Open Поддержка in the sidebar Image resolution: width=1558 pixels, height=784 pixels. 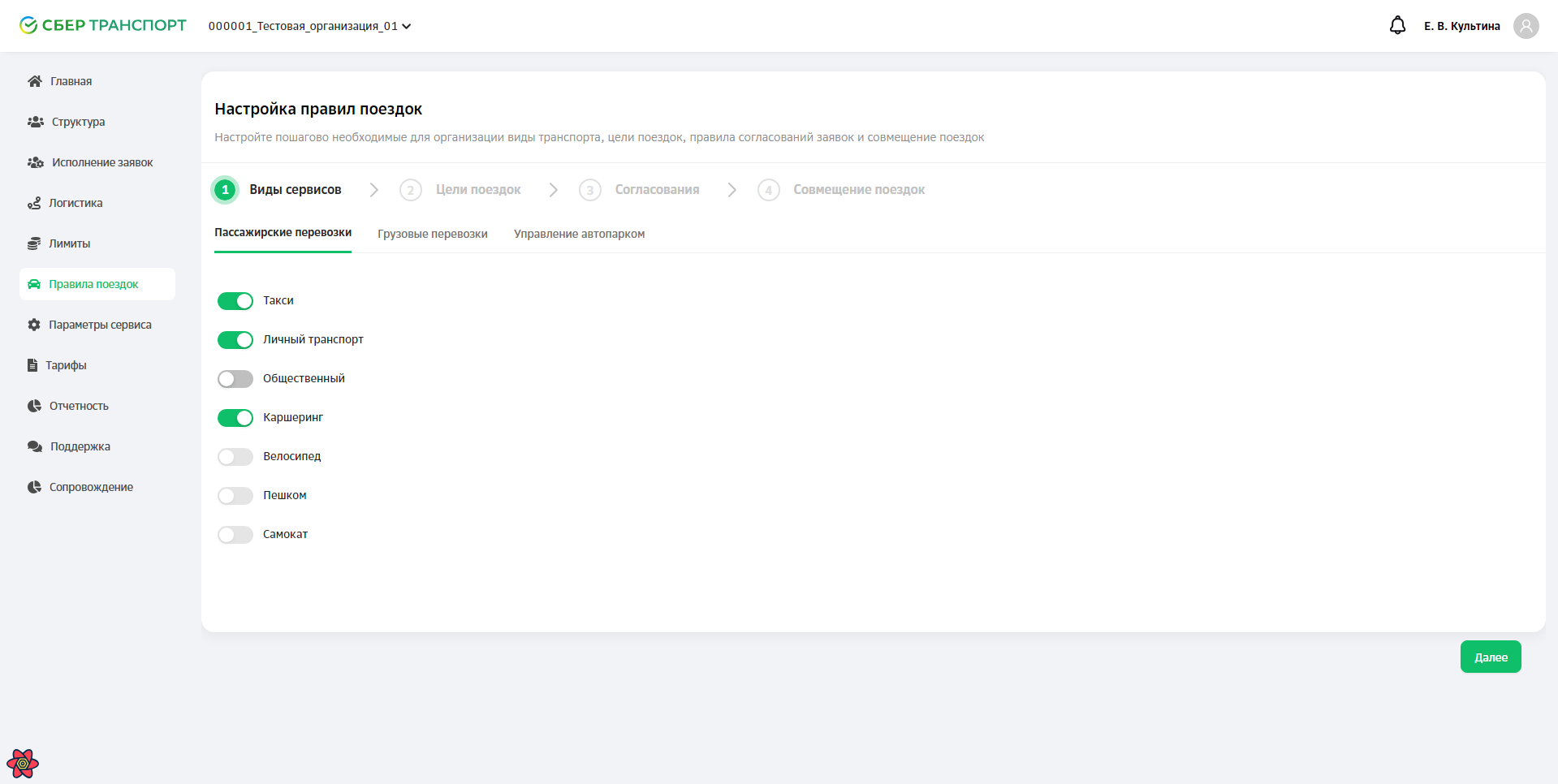[x=97, y=446]
